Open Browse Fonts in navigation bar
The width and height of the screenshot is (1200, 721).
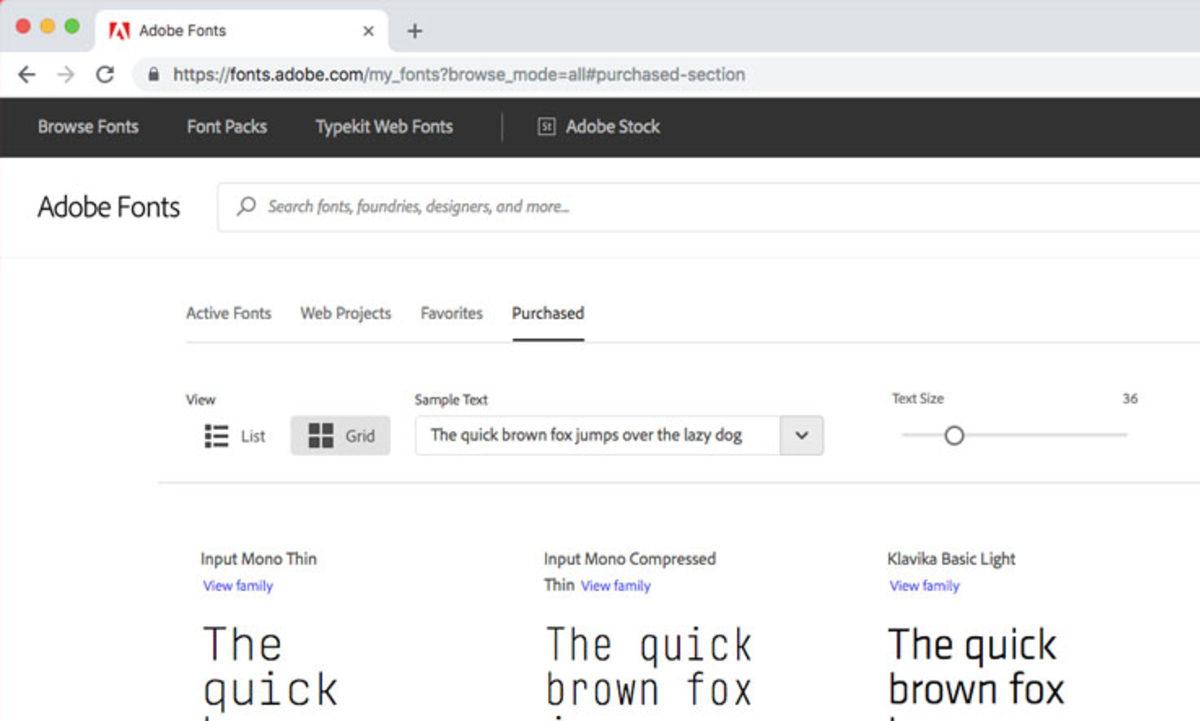pos(88,127)
